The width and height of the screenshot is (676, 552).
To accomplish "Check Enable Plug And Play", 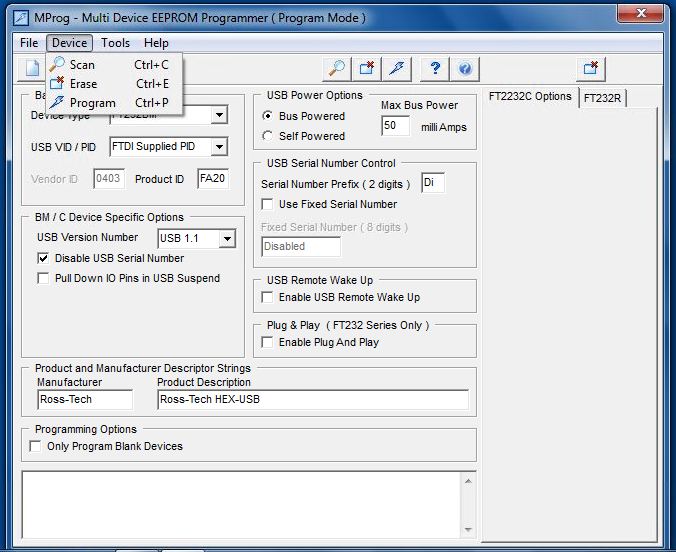I will point(267,342).
